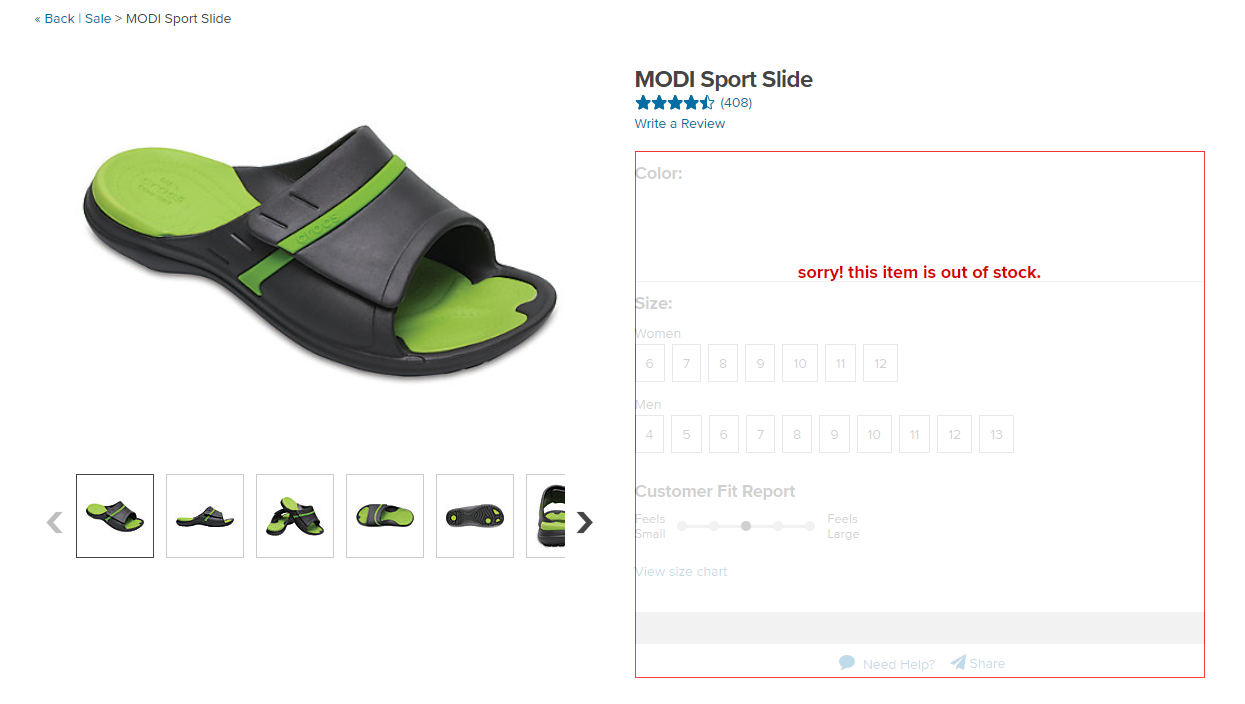Select the fourth thumbnail, top view
The height and width of the screenshot is (704, 1245).
(x=385, y=516)
